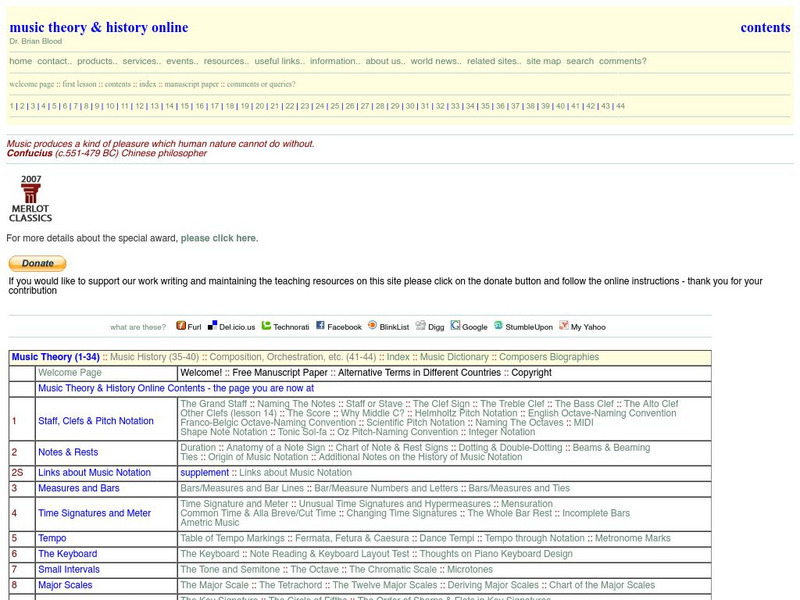Click 'The Chromatic Scale' topic link
Viewport: 800px width, 600px height.
(393, 569)
